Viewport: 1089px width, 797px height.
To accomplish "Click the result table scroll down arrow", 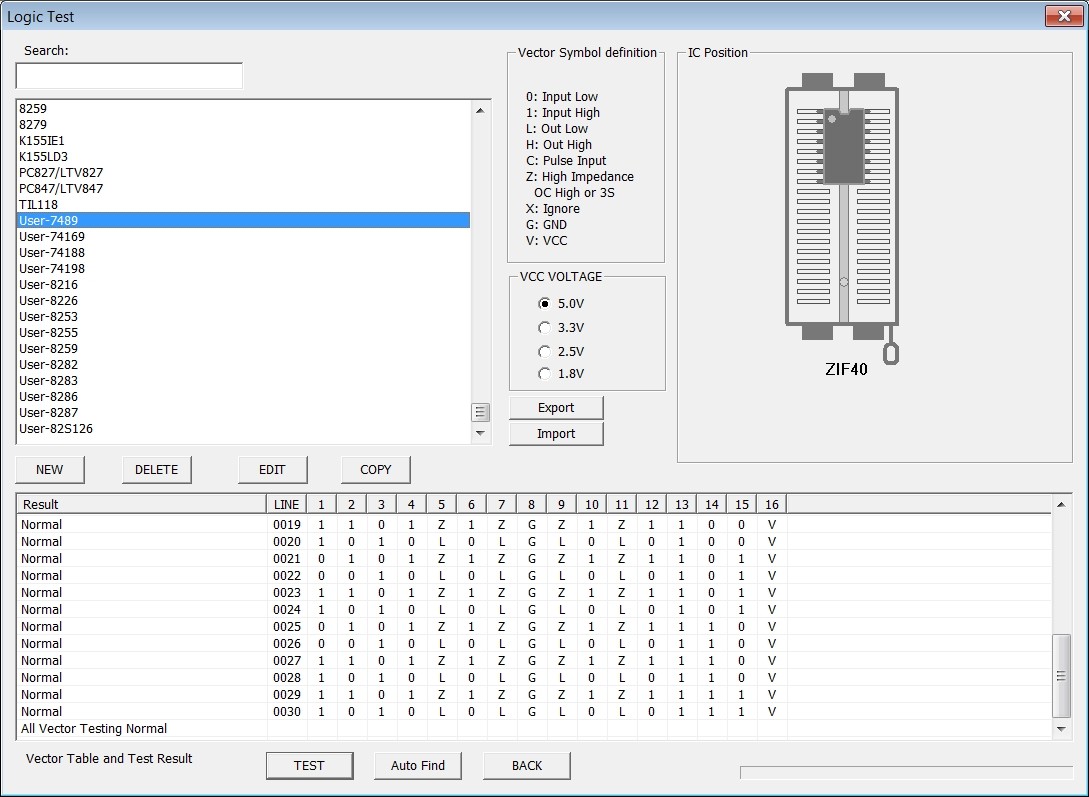I will [x=1061, y=728].
